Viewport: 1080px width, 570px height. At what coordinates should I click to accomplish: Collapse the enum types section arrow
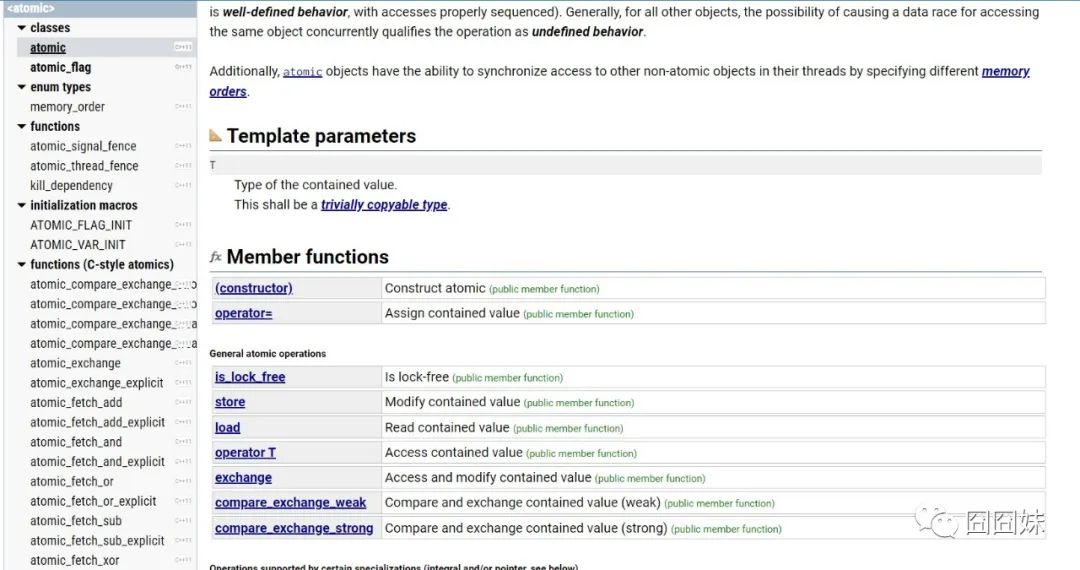(21, 87)
